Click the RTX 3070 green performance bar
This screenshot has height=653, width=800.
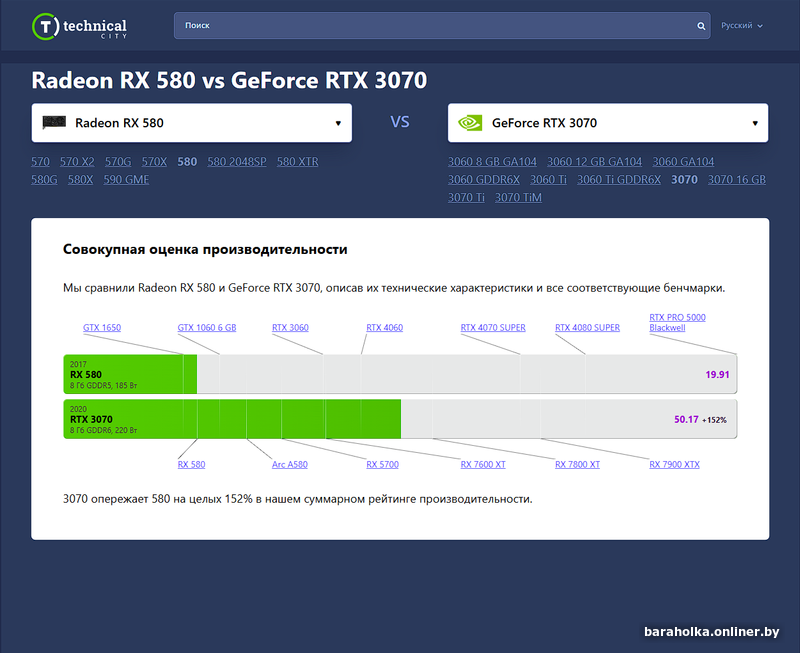coord(232,419)
